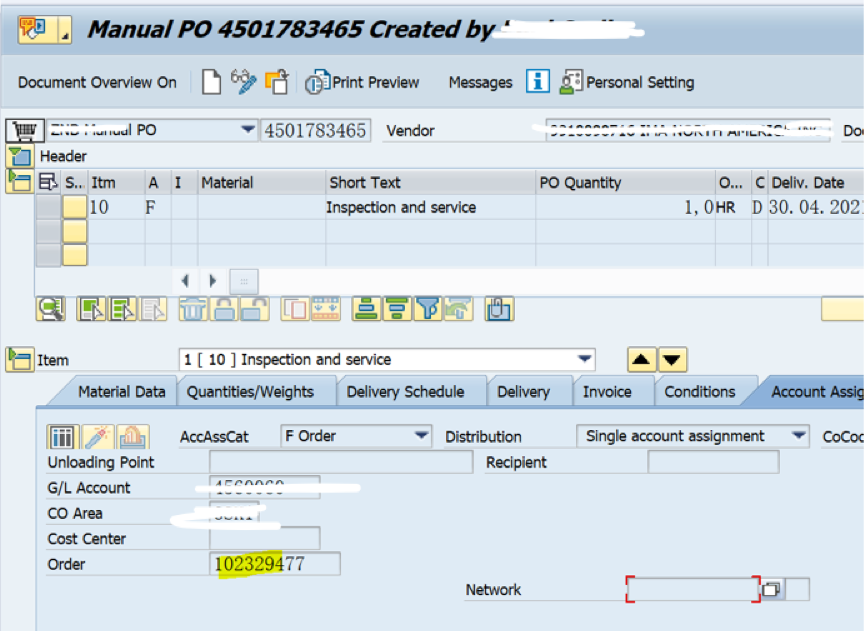Image resolution: width=864 pixels, height=631 pixels.
Task: Collapse item overview section toggle icon
Action: 20,181
